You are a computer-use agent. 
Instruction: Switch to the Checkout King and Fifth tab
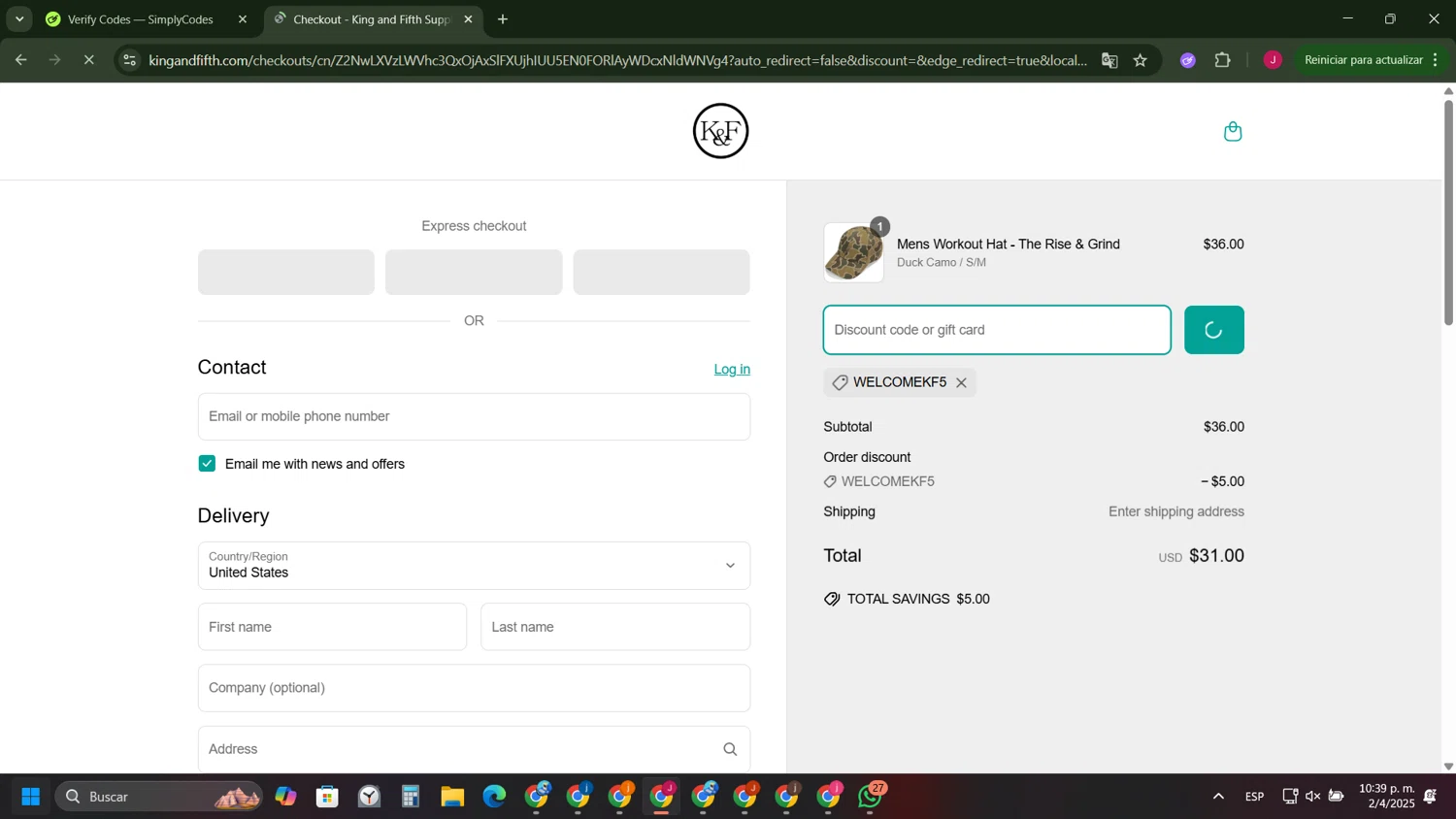pos(372,19)
